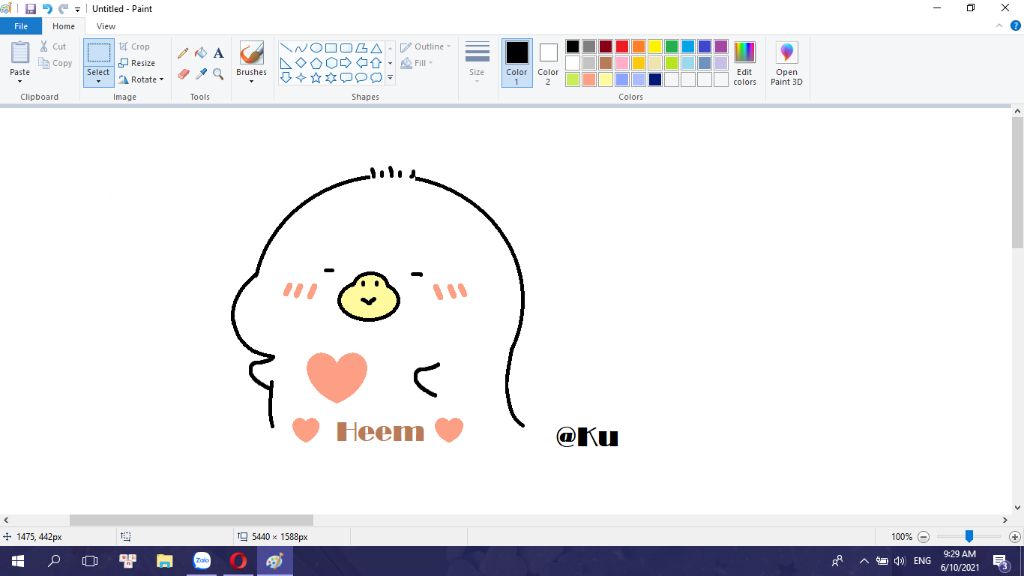Switch to the View tab

(x=106, y=26)
